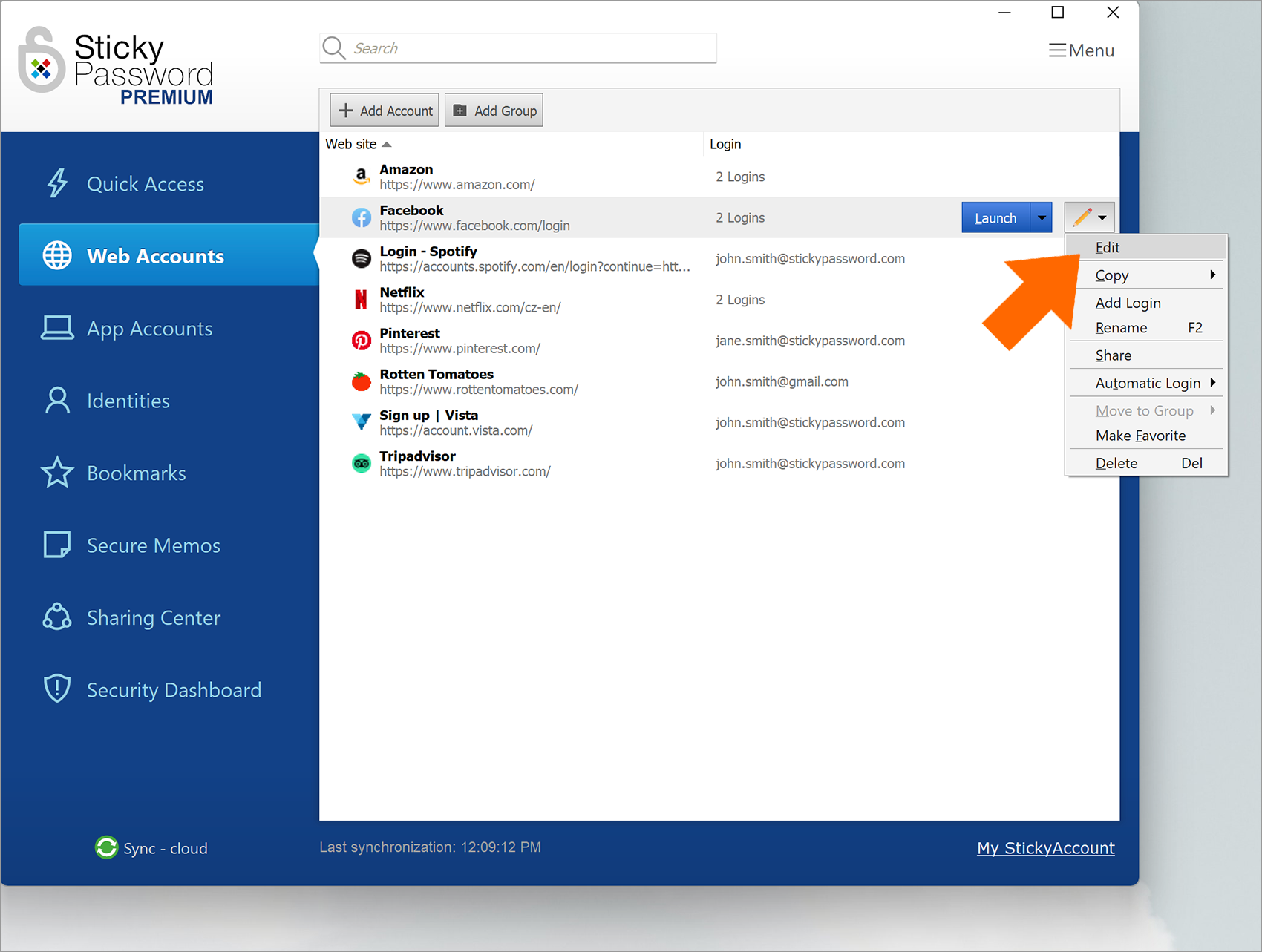The width and height of the screenshot is (1262, 952).
Task: Click the Add Group button
Action: coord(494,111)
